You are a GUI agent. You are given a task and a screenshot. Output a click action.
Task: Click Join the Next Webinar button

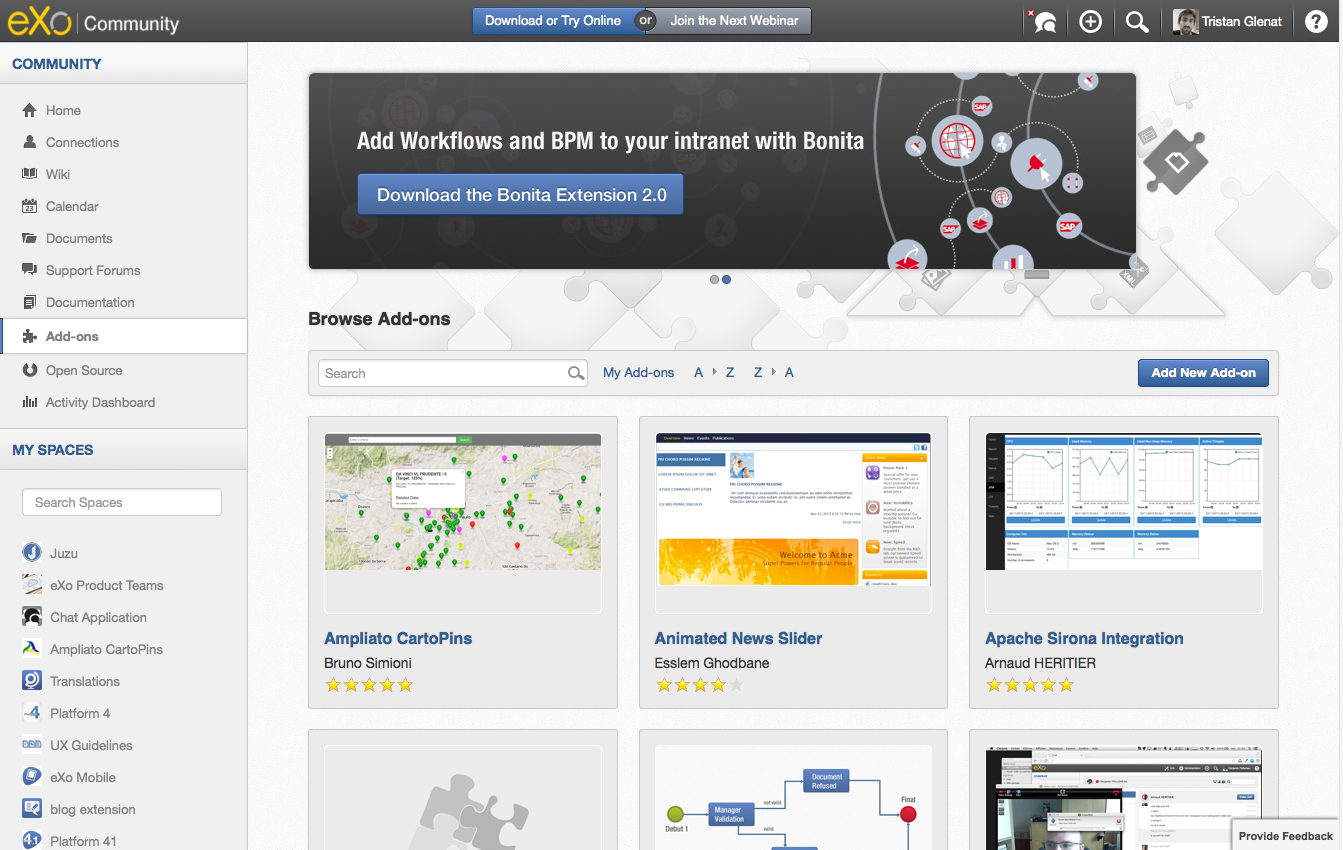coord(734,21)
